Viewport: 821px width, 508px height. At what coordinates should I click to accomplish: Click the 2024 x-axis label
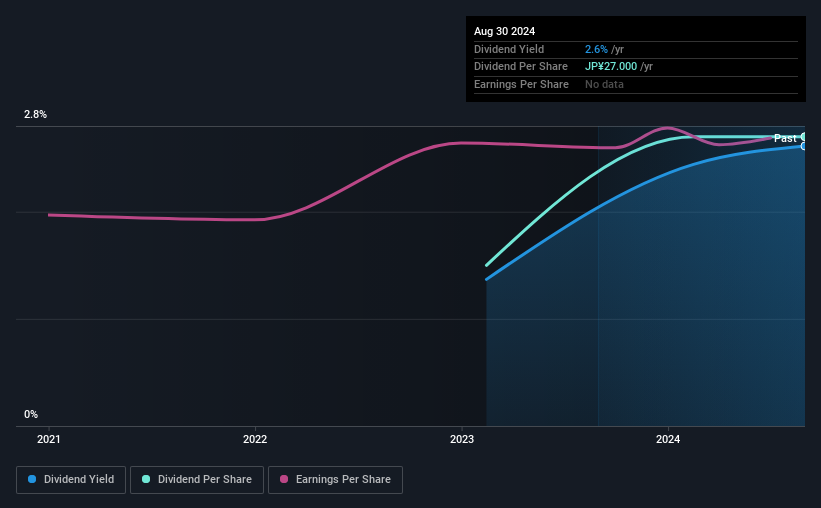pos(668,439)
